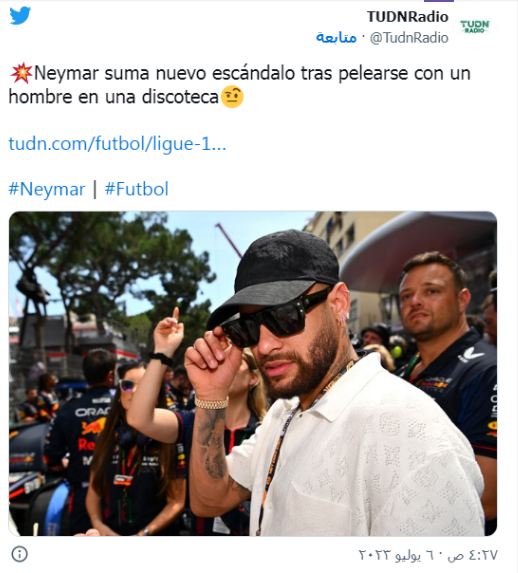
Task: Open the #Neymar hashtag
Action: [47, 189]
